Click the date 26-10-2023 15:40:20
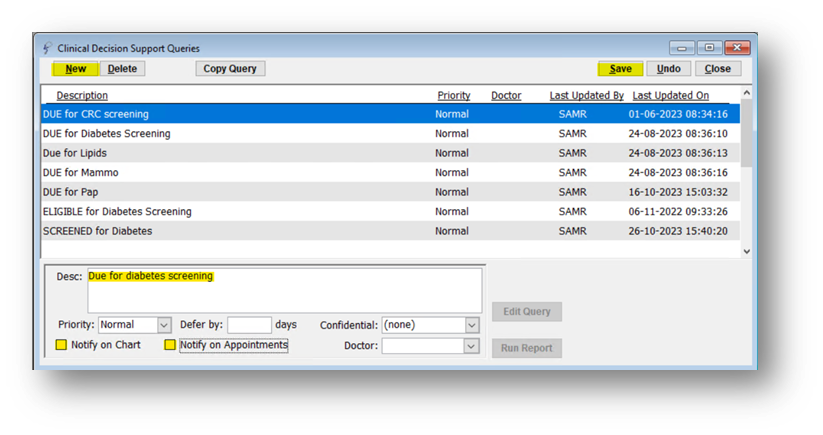Viewport: 823px width, 435px height. pyautogui.click(x=678, y=231)
